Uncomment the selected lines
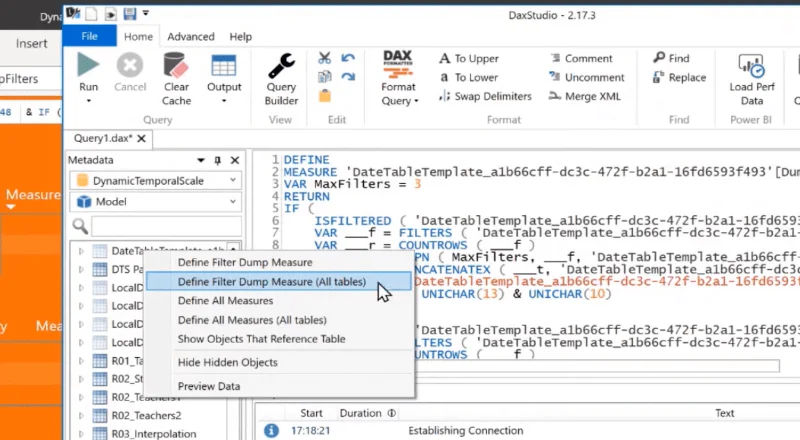This screenshot has width=800, height=440. (x=587, y=78)
